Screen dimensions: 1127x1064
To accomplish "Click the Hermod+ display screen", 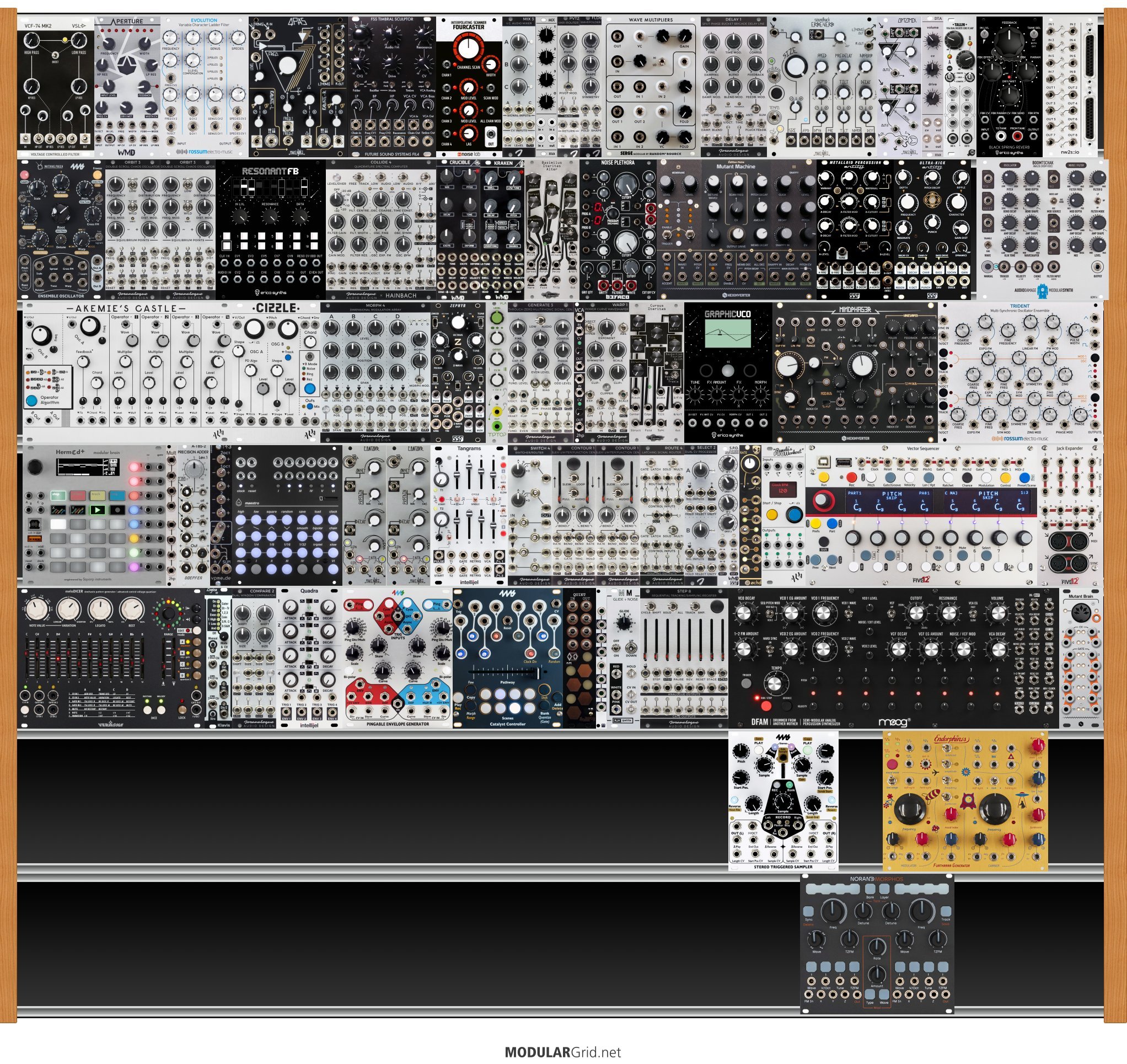I will point(88,467).
